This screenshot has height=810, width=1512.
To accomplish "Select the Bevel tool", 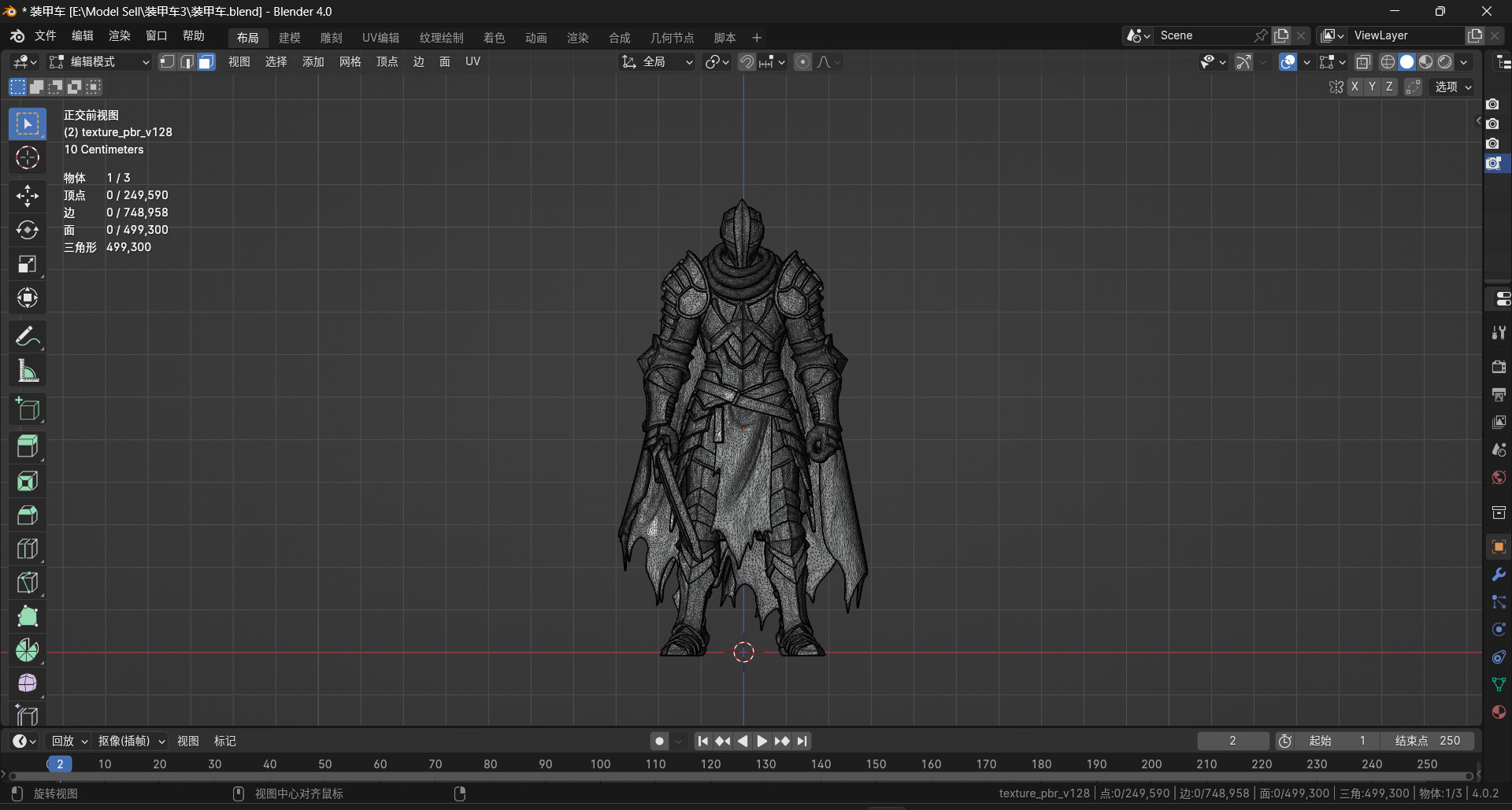I will [x=28, y=515].
